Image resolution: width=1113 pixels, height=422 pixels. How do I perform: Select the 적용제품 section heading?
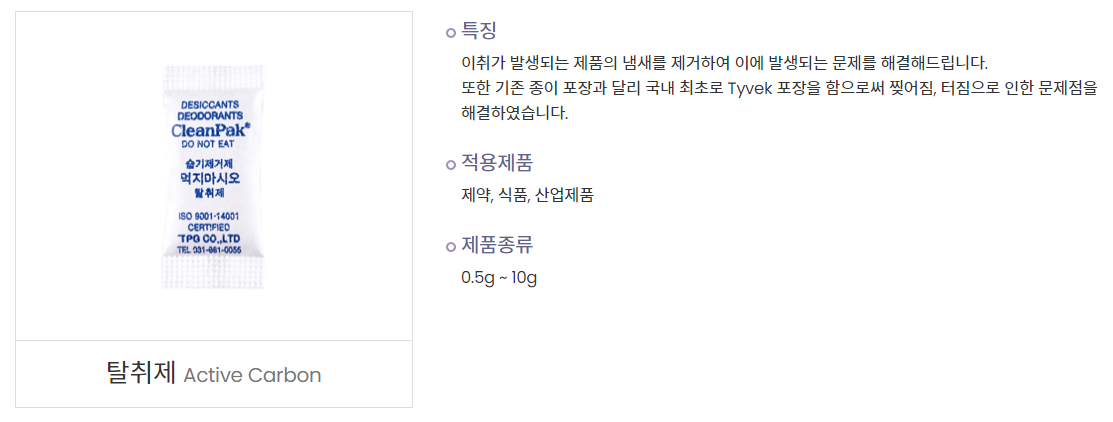(497, 163)
